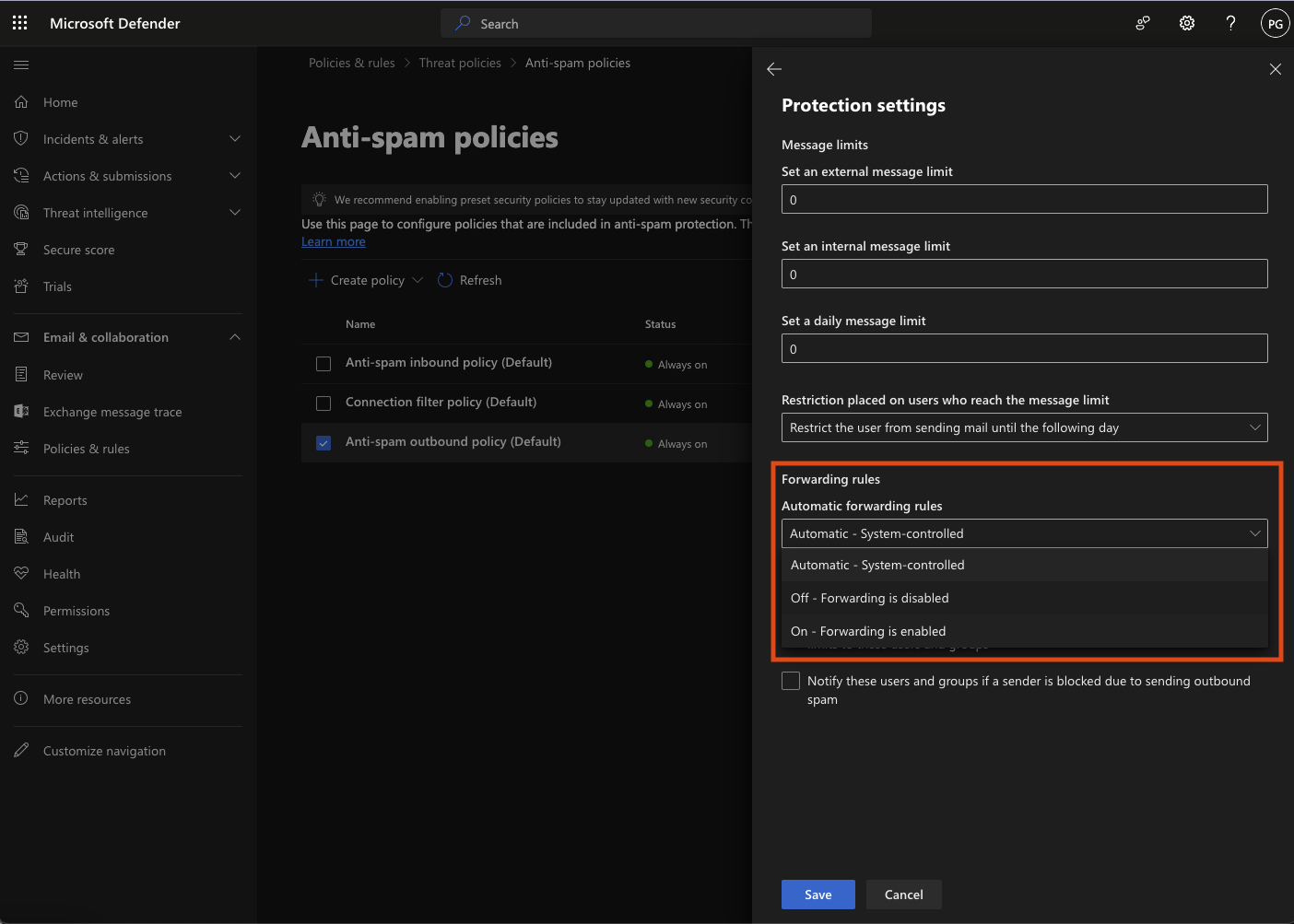The width and height of the screenshot is (1294, 924).
Task: Open the PG account avatar
Action: [x=1275, y=24]
